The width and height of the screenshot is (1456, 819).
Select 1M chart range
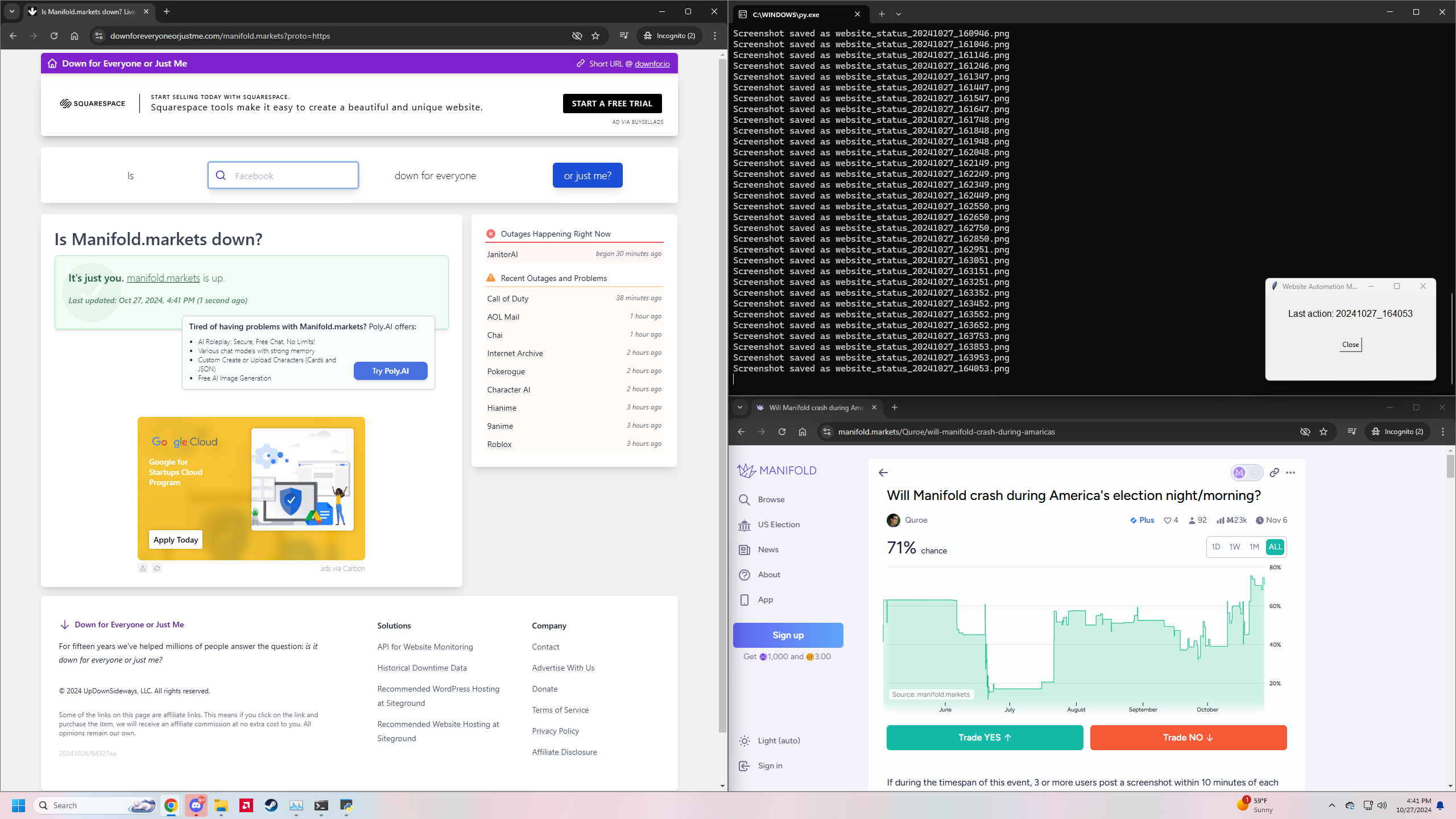coord(1254,547)
